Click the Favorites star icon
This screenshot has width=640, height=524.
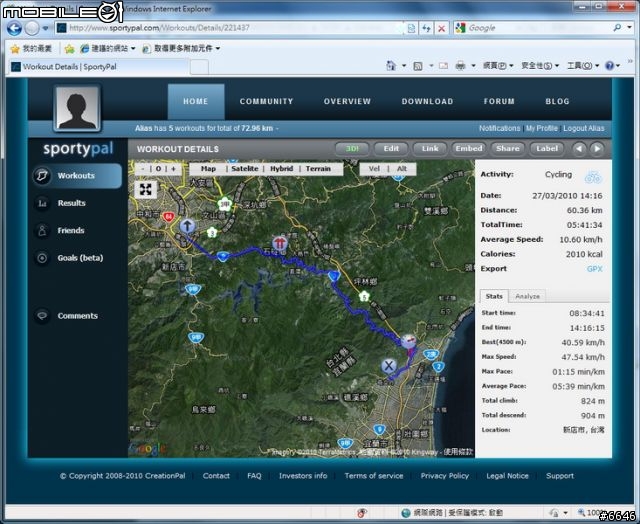pos(15,49)
